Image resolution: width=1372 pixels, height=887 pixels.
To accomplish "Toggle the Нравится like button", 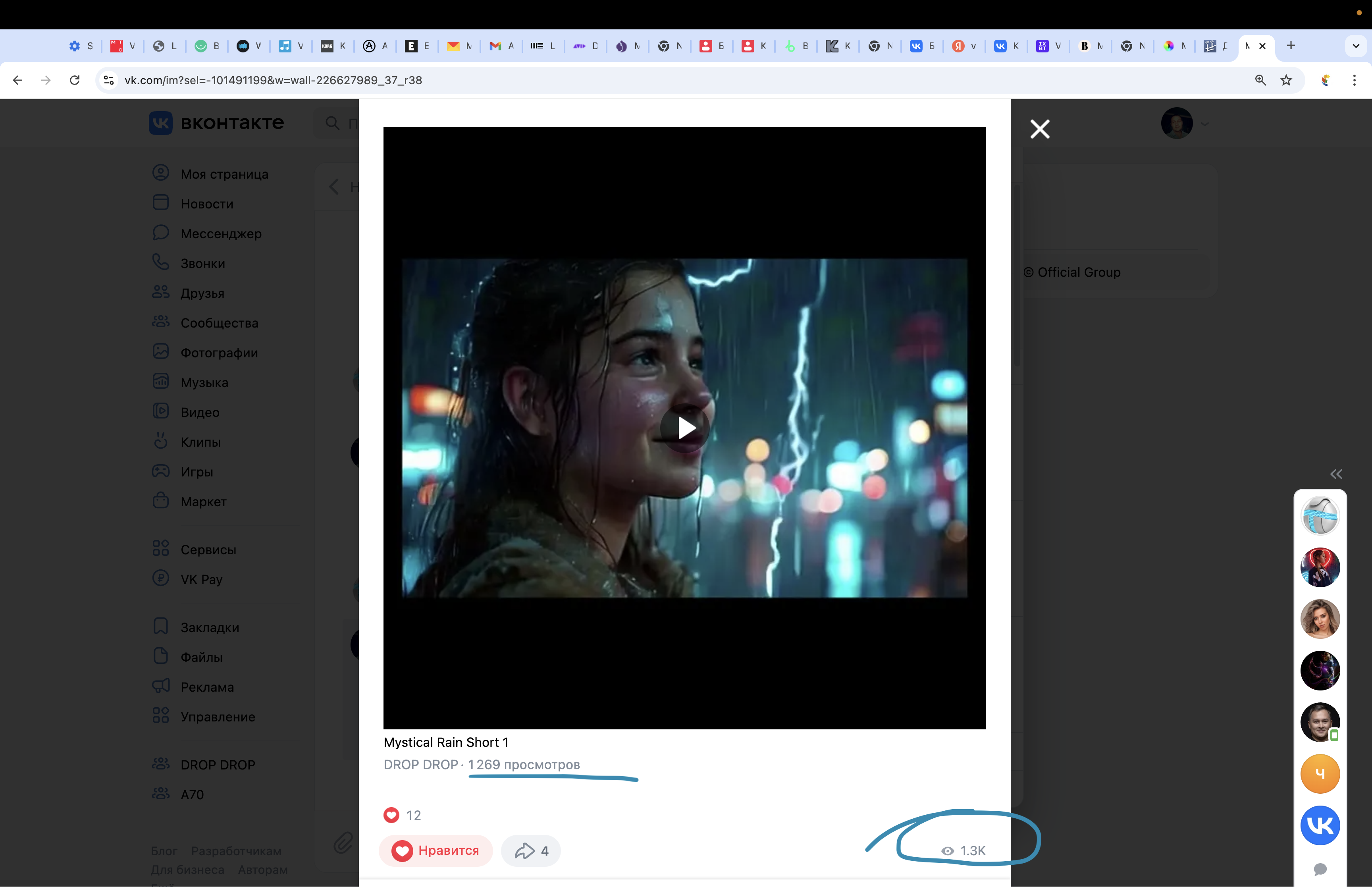I will 435,850.
